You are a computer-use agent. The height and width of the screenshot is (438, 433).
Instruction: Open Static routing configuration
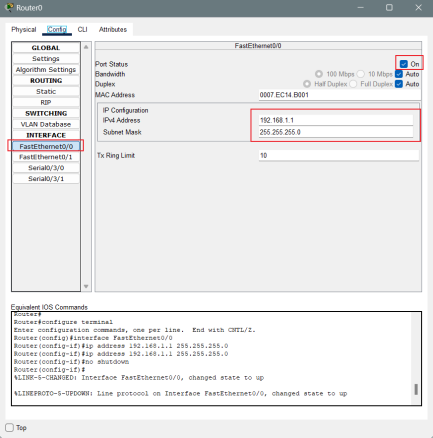click(x=46, y=91)
